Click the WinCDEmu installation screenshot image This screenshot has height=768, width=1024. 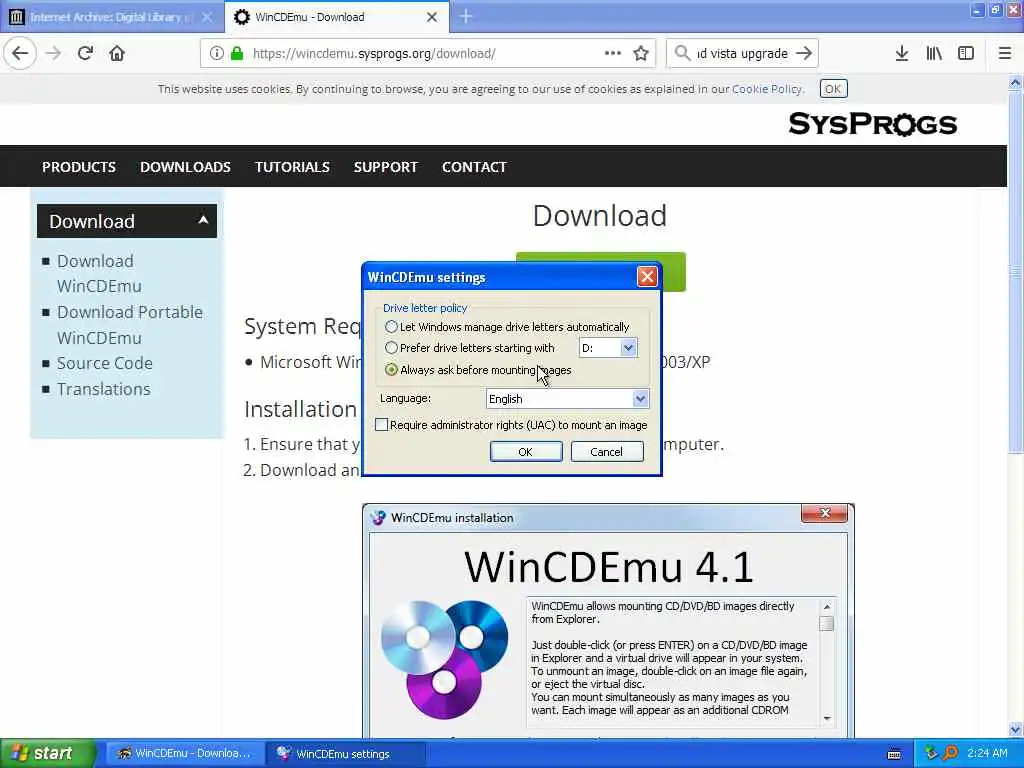click(x=608, y=620)
